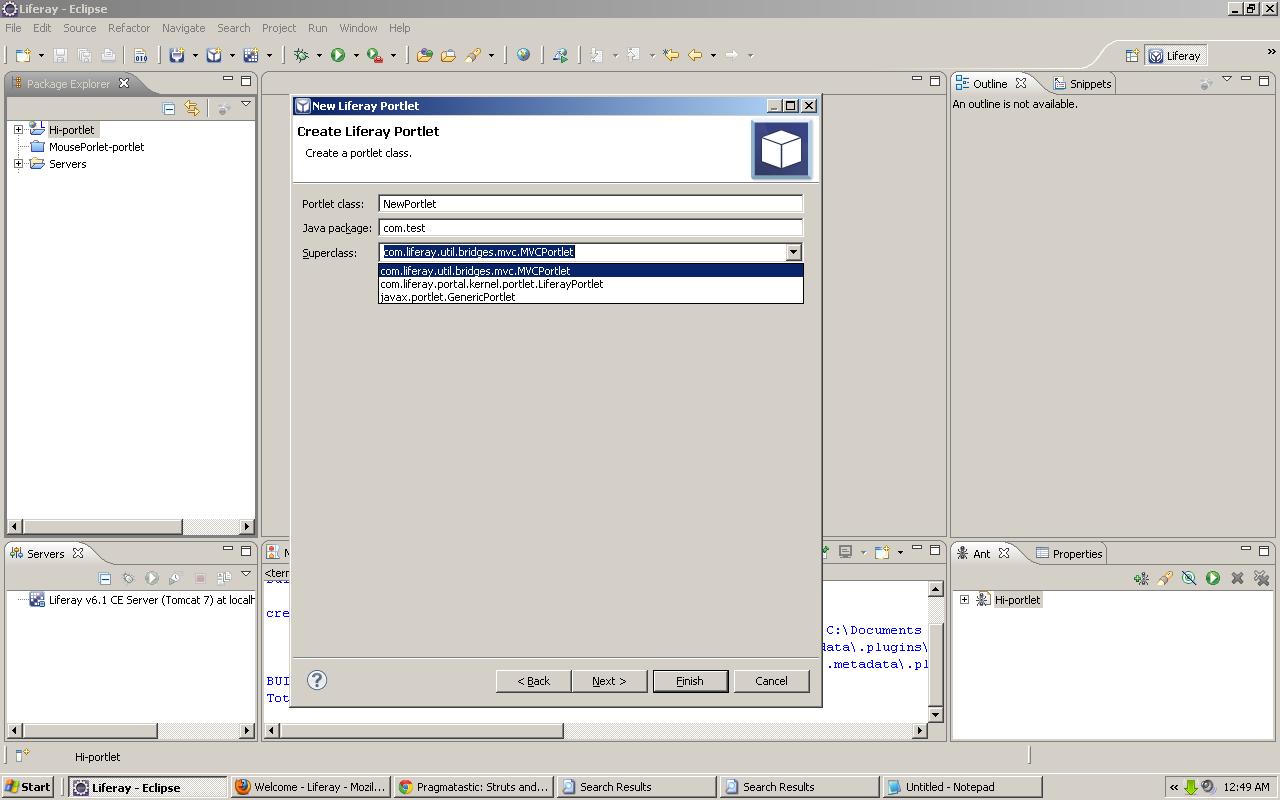Click the Ant search buildfiles flashlight icon
The image size is (1280, 800).
tap(1165, 578)
